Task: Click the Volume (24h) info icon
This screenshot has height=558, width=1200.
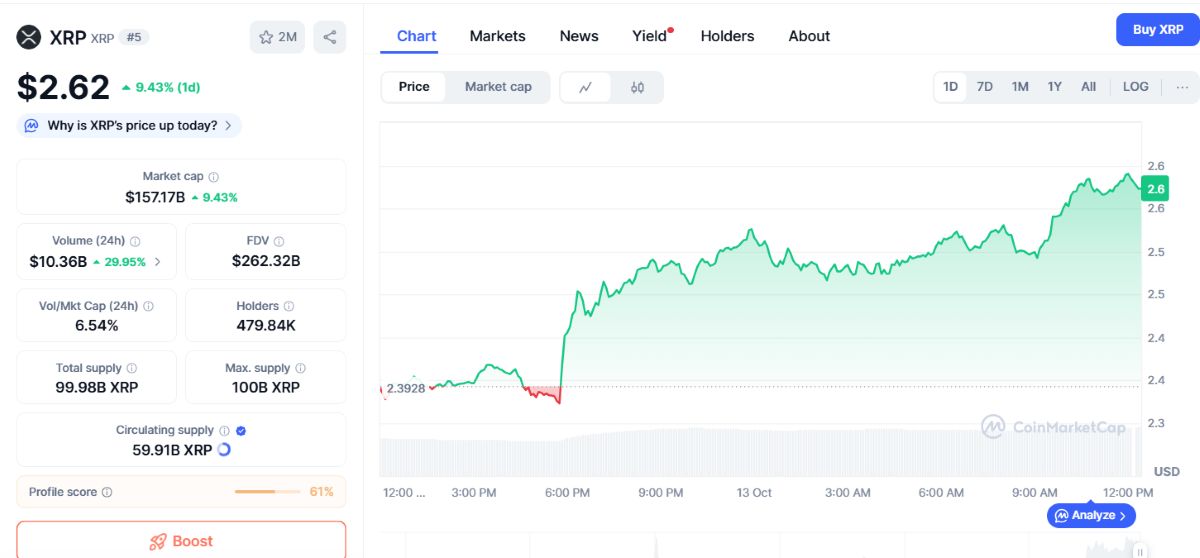Action: pos(135,241)
